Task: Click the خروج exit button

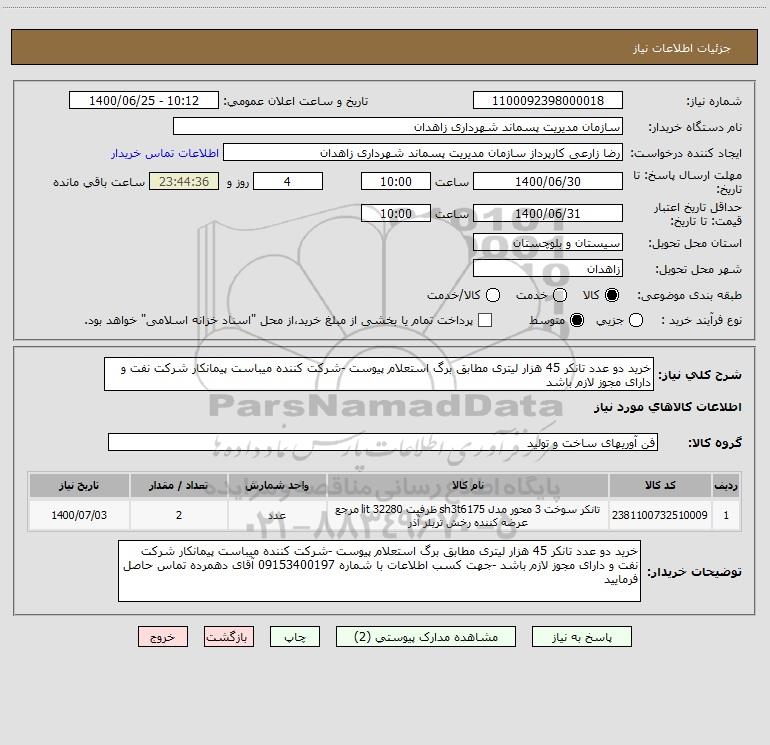Action: tap(163, 637)
